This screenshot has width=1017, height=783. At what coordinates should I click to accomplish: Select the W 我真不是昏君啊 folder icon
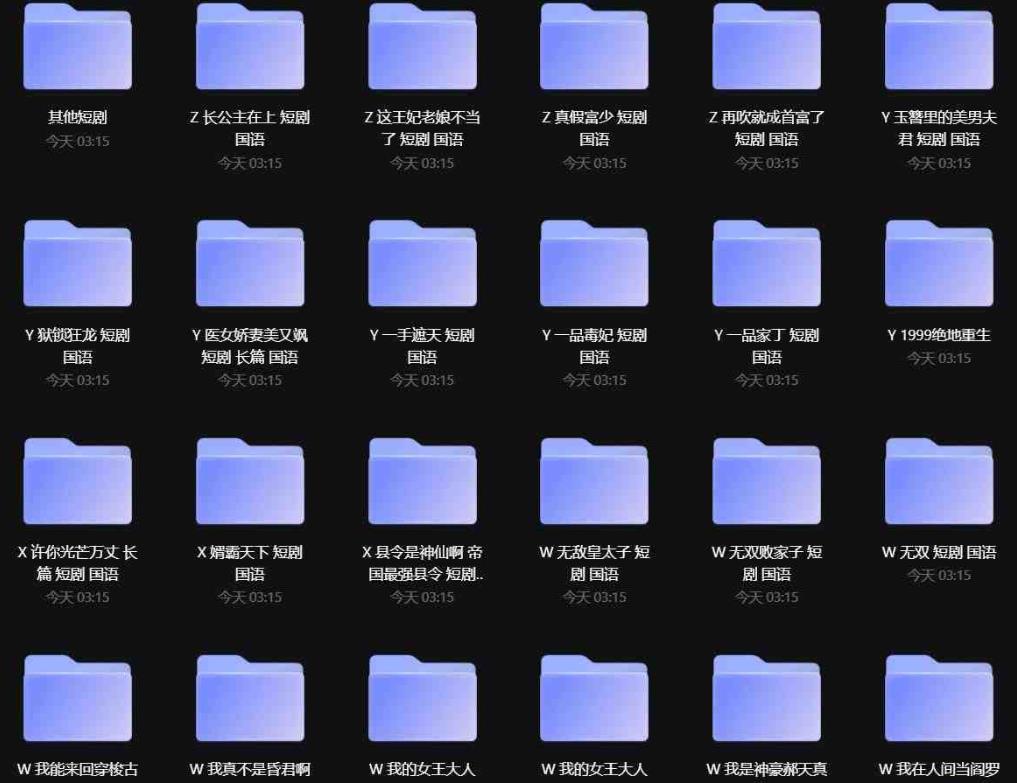tap(250, 698)
